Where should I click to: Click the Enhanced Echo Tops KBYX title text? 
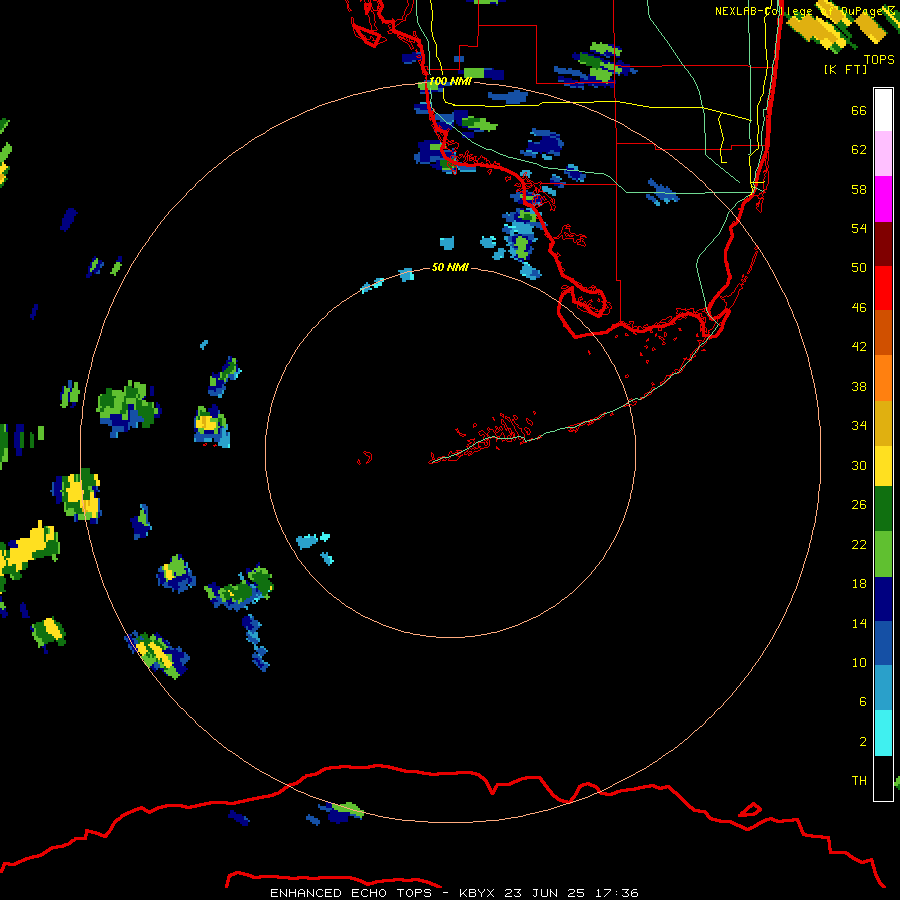tap(454, 893)
